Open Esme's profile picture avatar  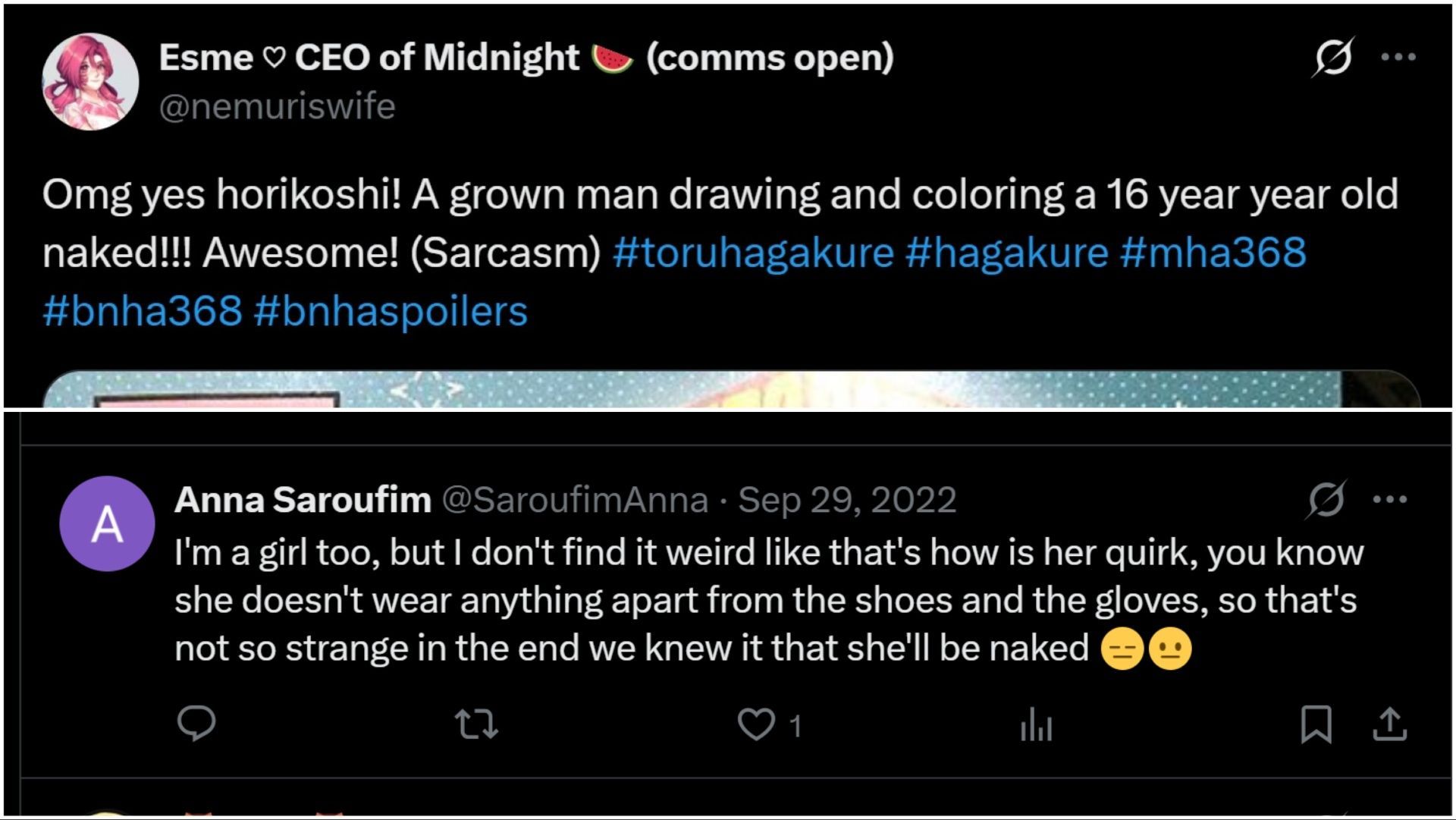click(90, 81)
